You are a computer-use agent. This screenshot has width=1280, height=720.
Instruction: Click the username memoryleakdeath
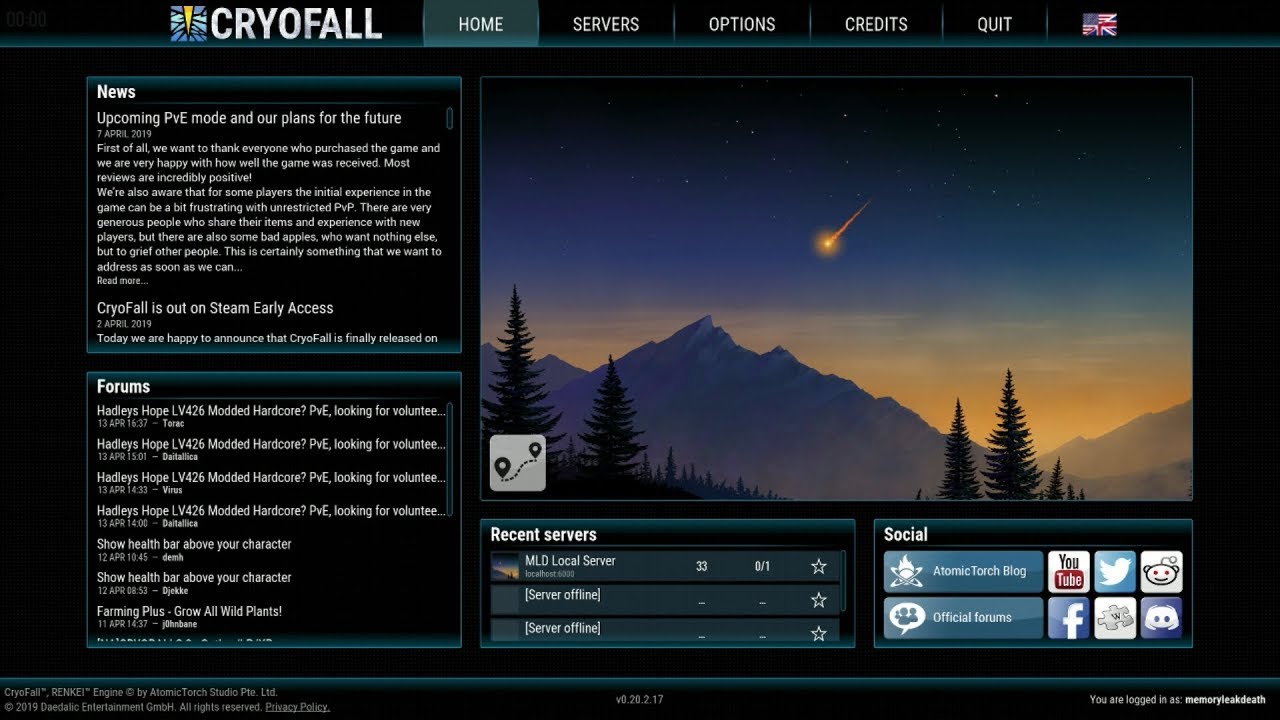1225,700
